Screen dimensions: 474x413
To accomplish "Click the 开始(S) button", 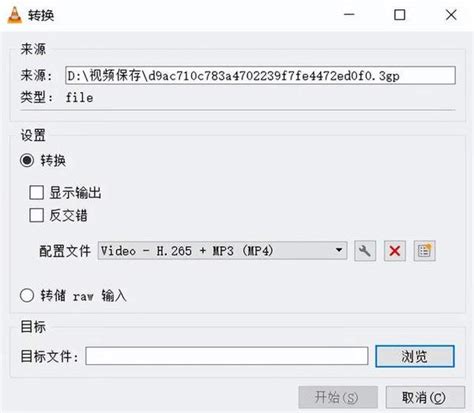I will [338, 397].
